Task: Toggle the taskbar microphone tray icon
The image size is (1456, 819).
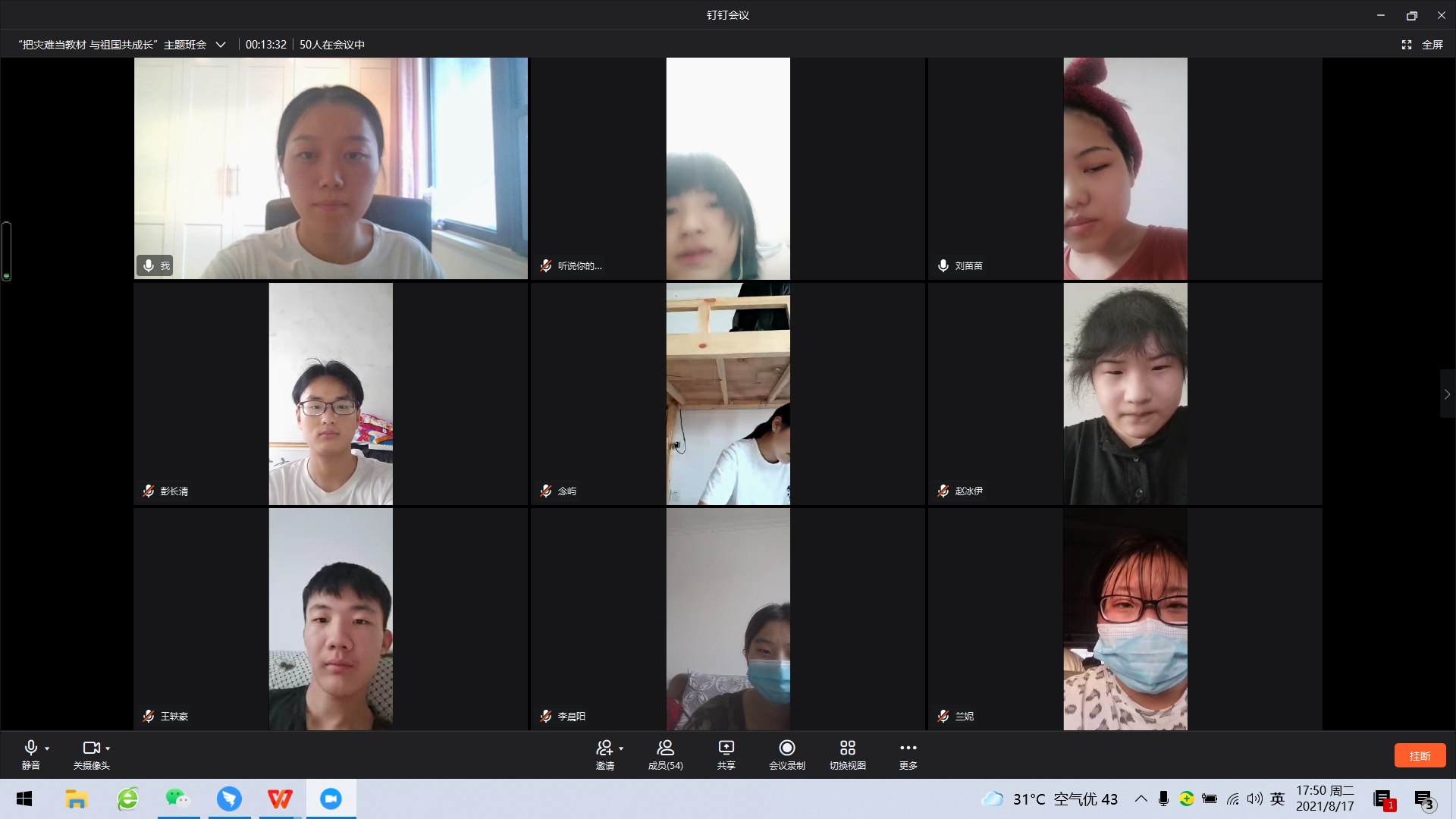Action: [1163, 799]
